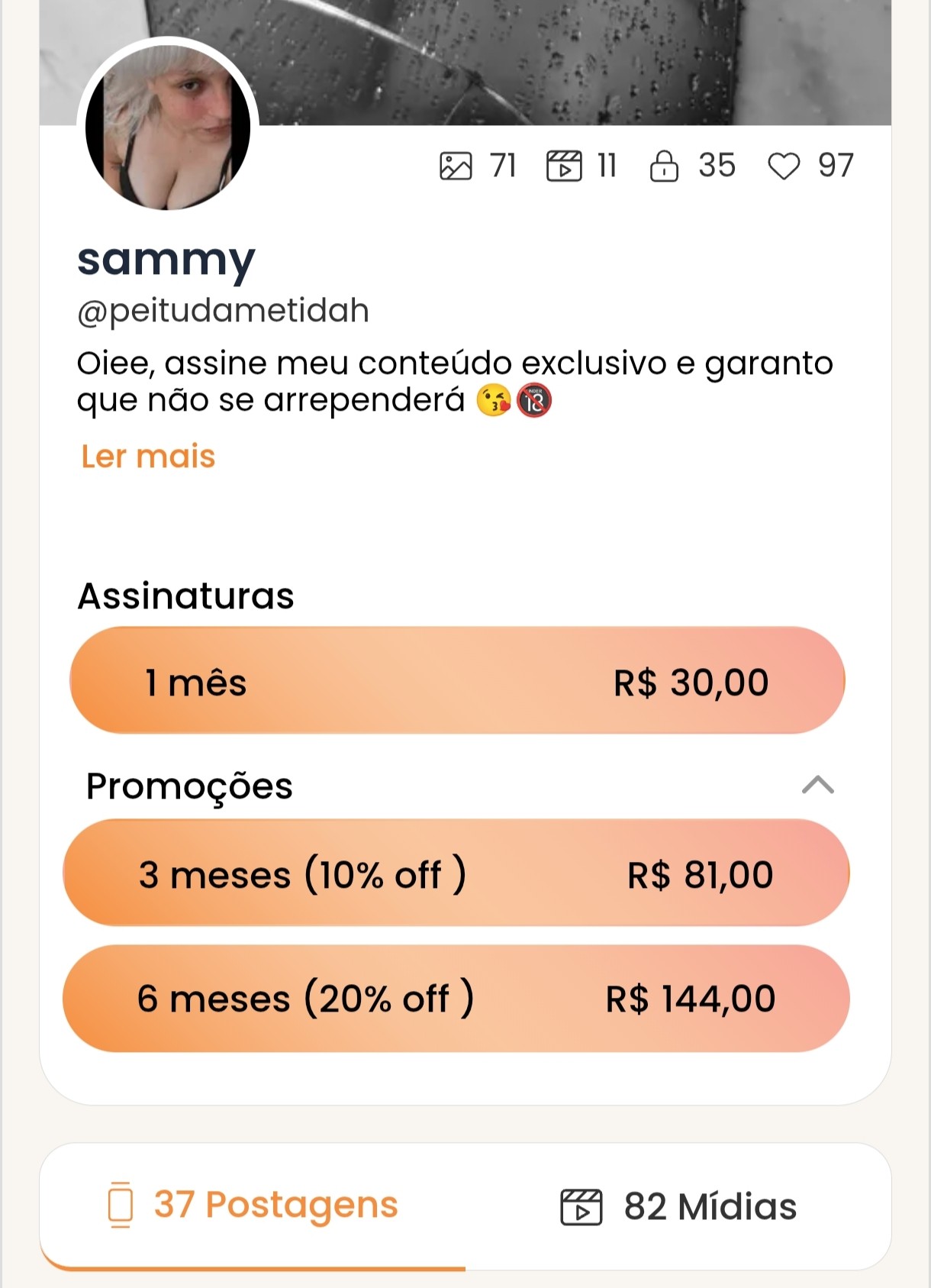Screen dimensions: 931x1288
Task: Choose the 1 mês R$ 30,00 subscription
Action: coord(457,681)
